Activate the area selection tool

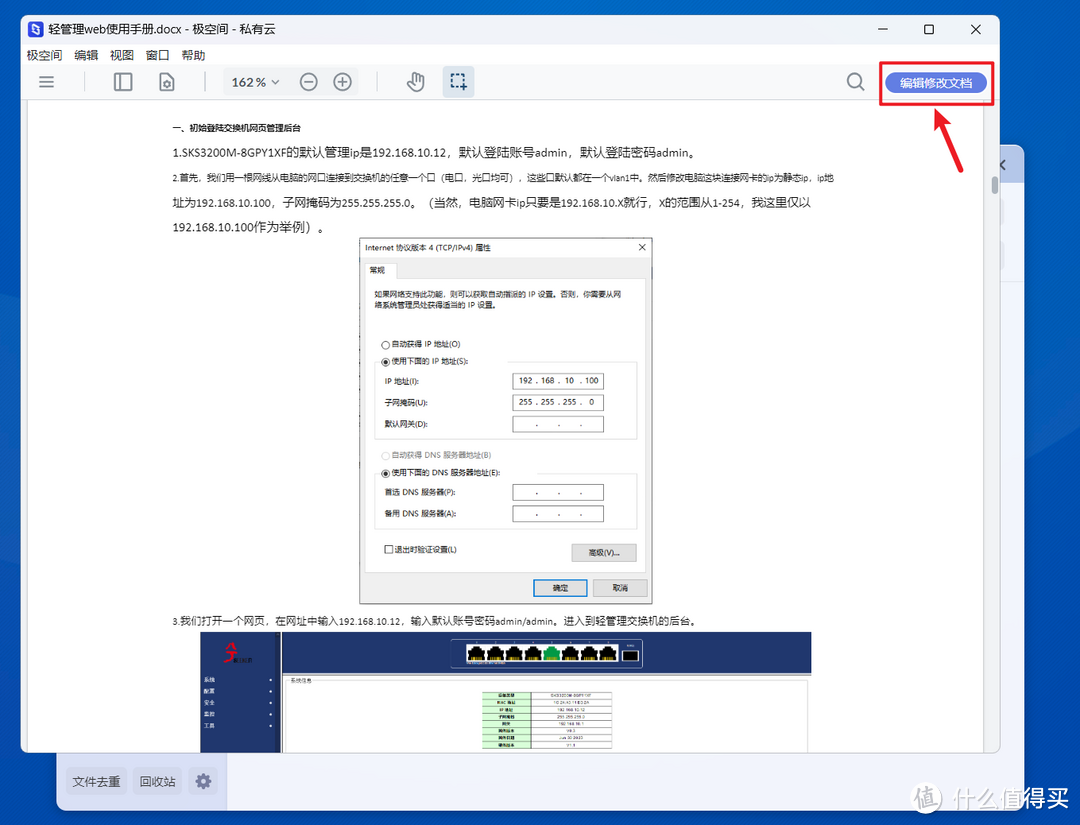pos(458,82)
